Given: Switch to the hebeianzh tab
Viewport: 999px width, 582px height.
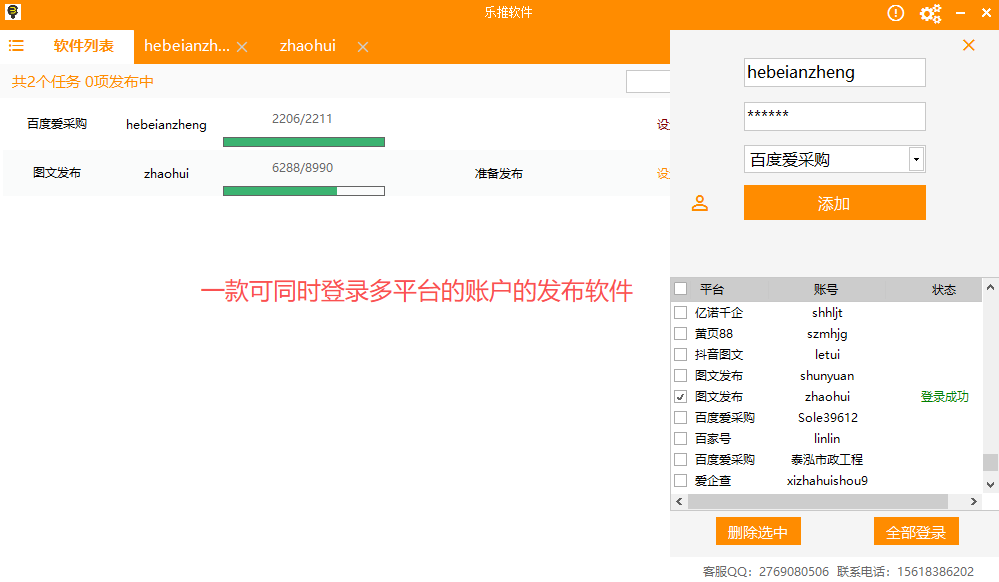Looking at the screenshot, I should tap(187, 46).
